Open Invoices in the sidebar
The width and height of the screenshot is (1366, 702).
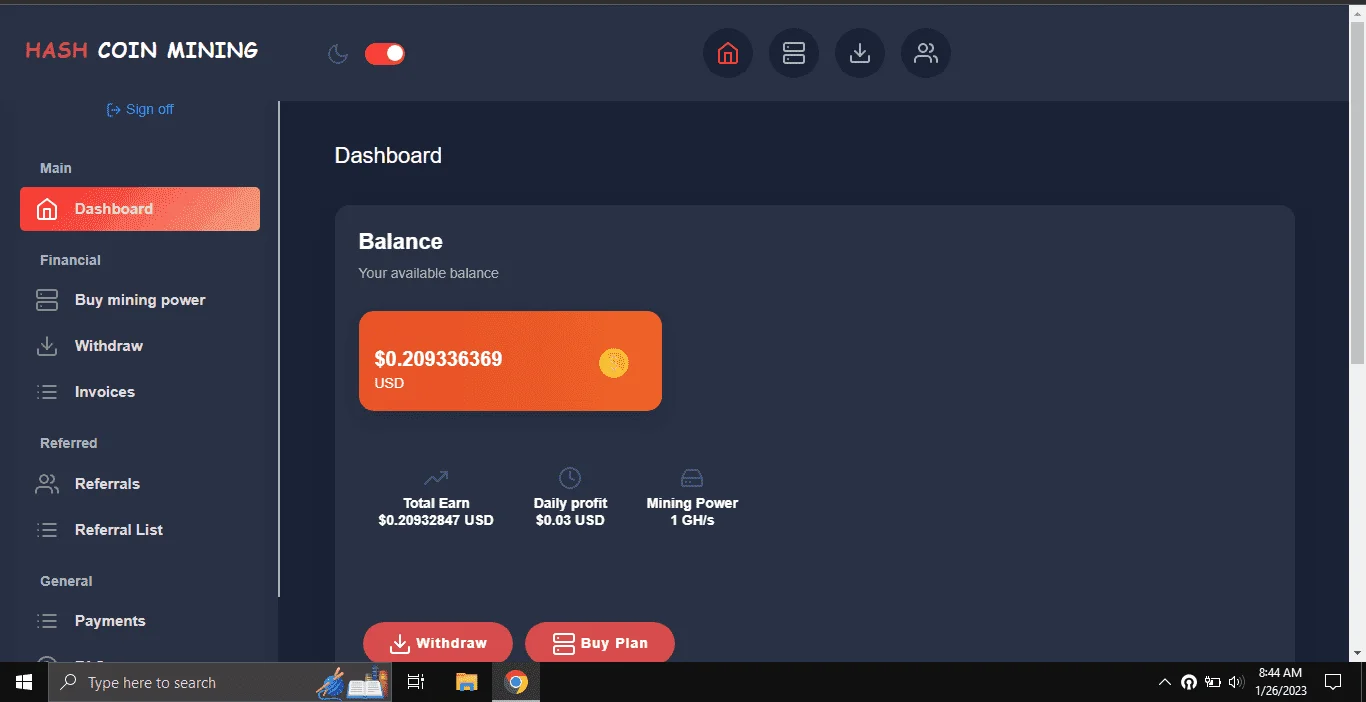(x=140, y=392)
